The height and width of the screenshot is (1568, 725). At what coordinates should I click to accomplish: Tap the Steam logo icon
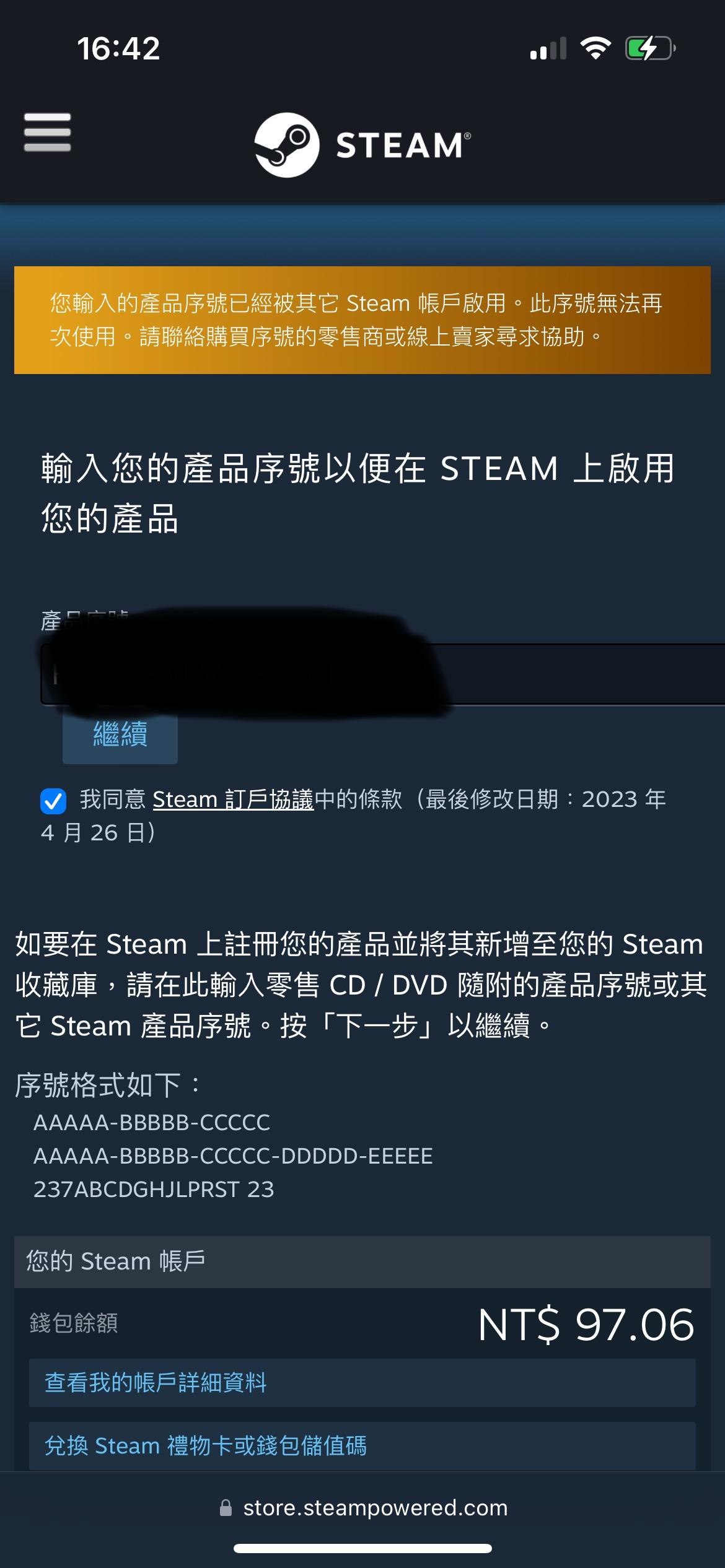pos(287,145)
